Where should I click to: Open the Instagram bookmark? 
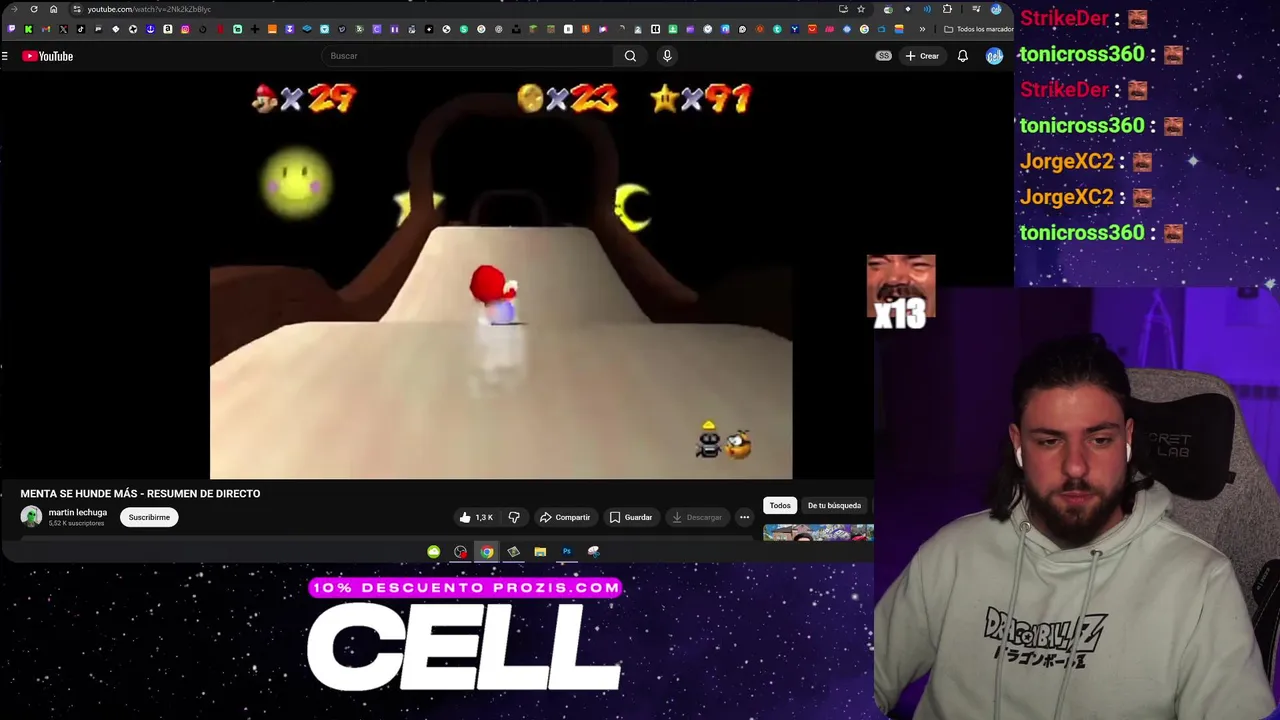185,29
